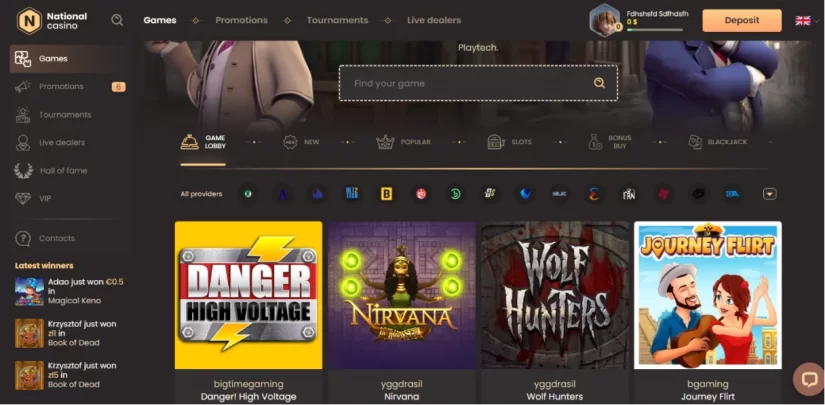Click the Contacts question mark icon
The image size is (825, 405).
(23, 238)
